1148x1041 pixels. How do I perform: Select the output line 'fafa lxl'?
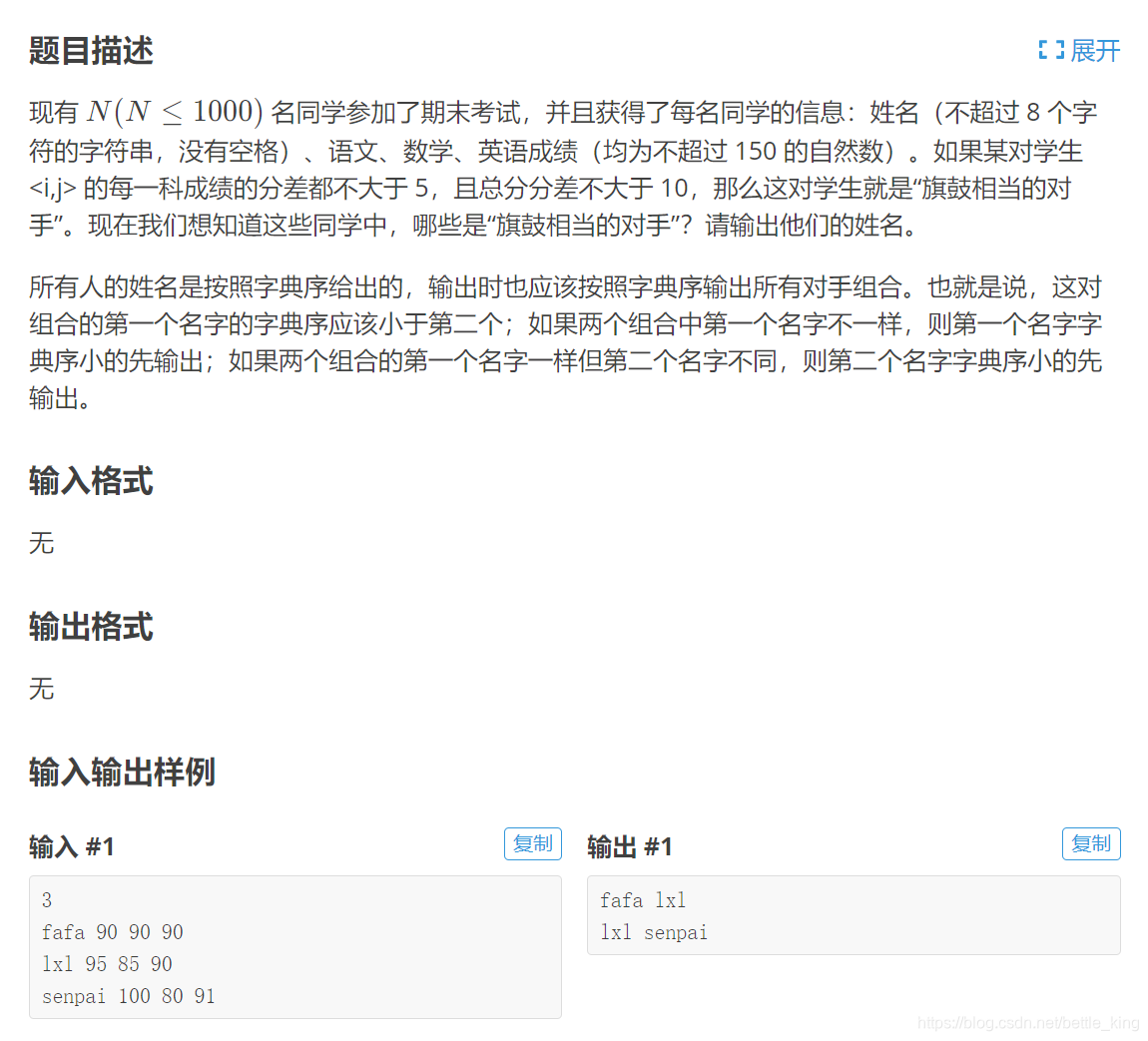(x=642, y=899)
